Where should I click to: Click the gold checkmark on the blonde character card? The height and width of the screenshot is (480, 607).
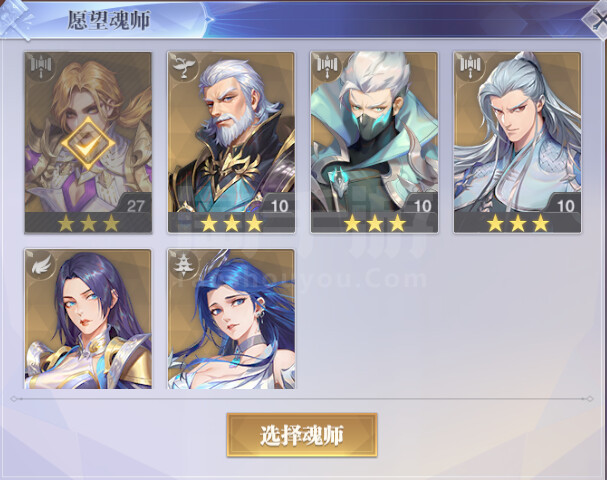[88, 144]
